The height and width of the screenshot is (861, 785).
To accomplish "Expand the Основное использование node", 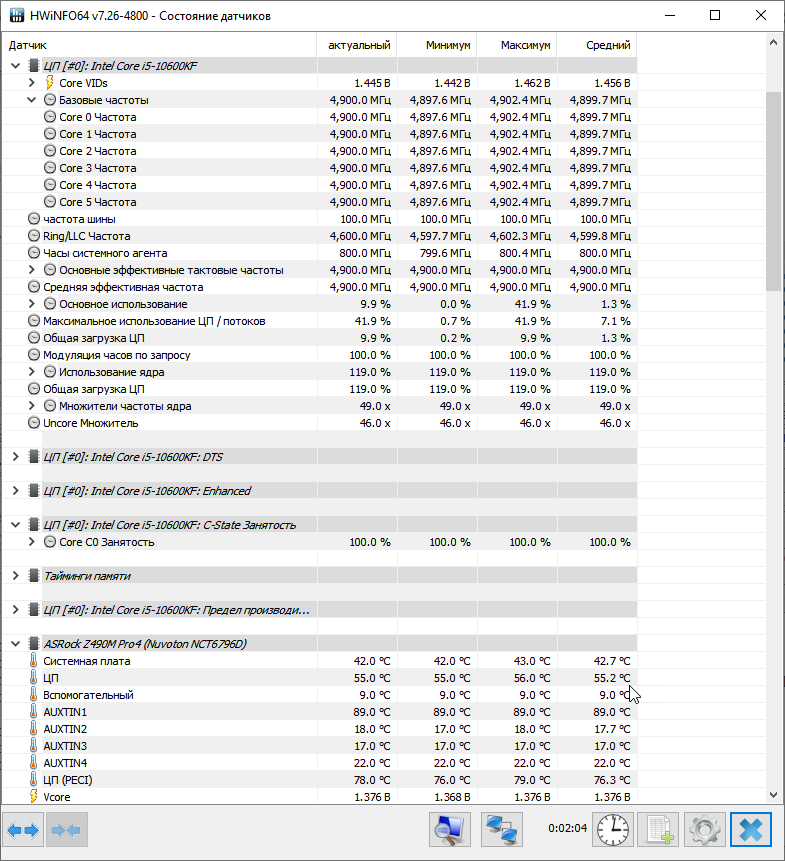I will [31, 304].
